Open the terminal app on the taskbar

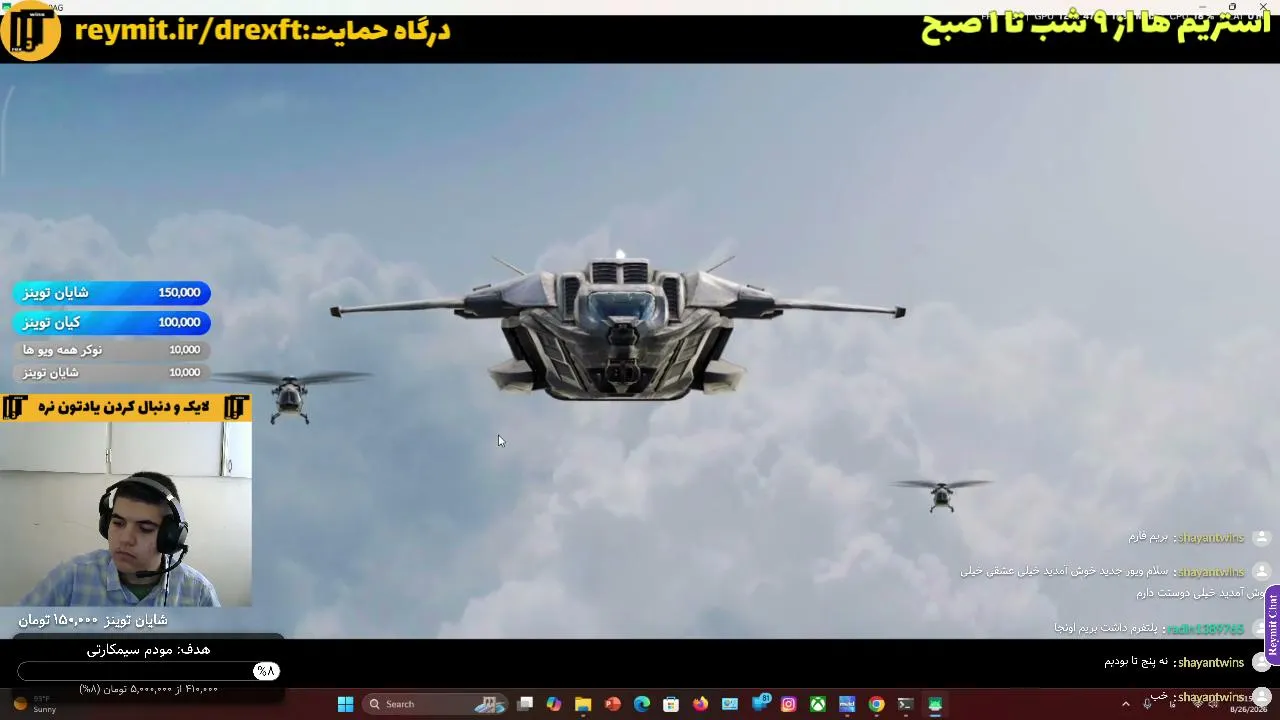click(905, 704)
